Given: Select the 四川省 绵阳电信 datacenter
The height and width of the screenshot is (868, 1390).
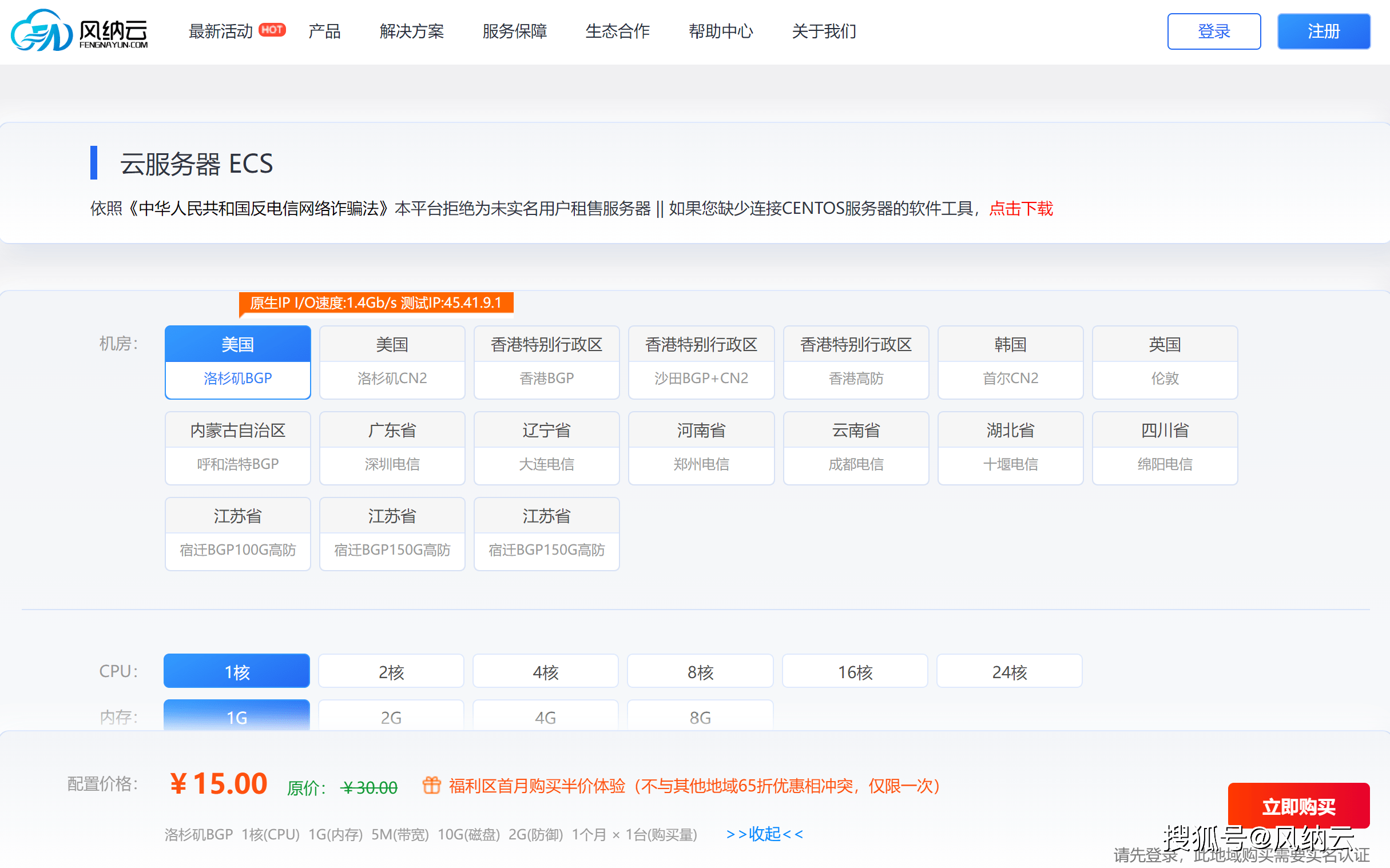Looking at the screenshot, I should (x=1165, y=448).
